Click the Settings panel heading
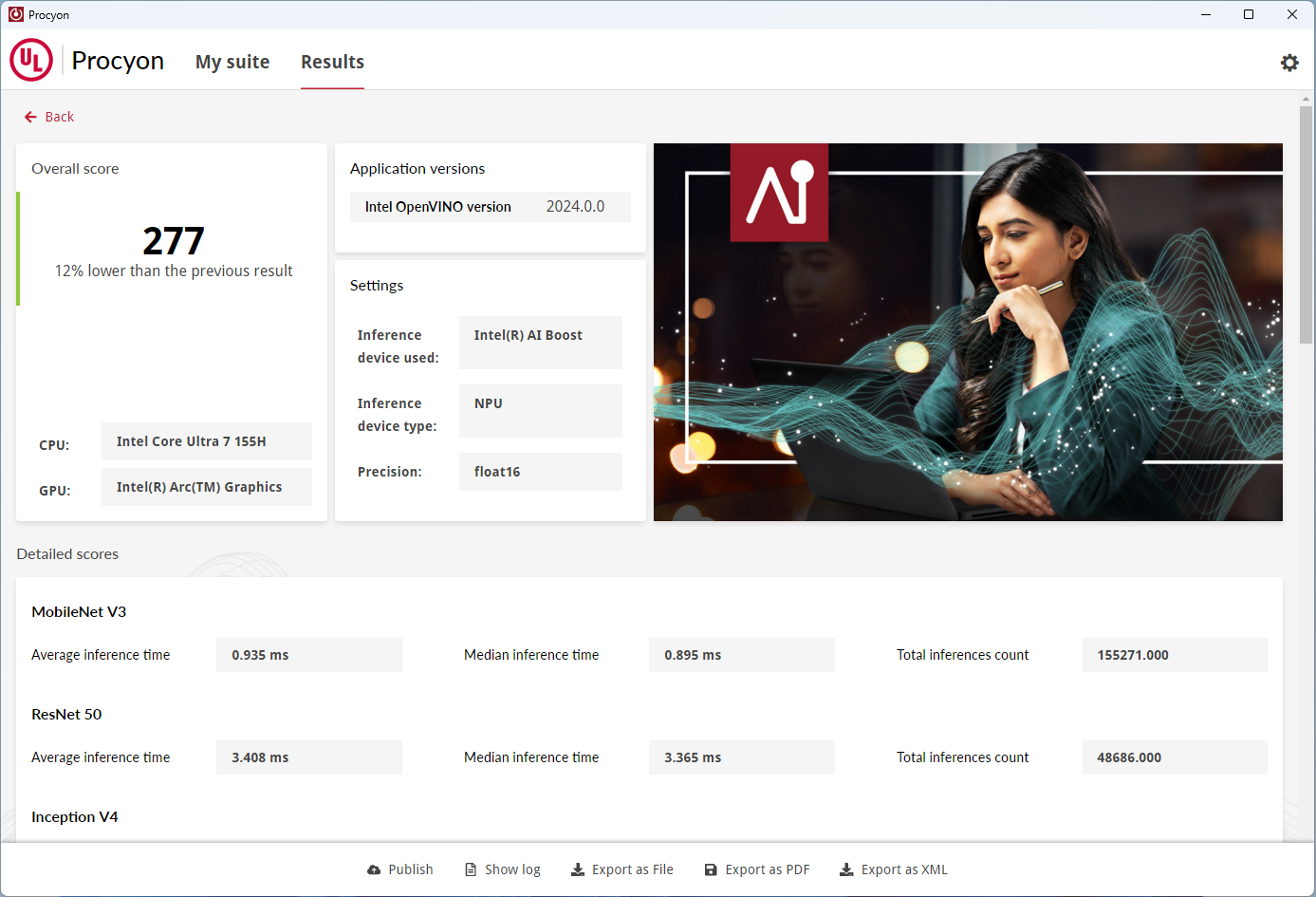This screenshot has width=1316, height=897. pos(377,286)
